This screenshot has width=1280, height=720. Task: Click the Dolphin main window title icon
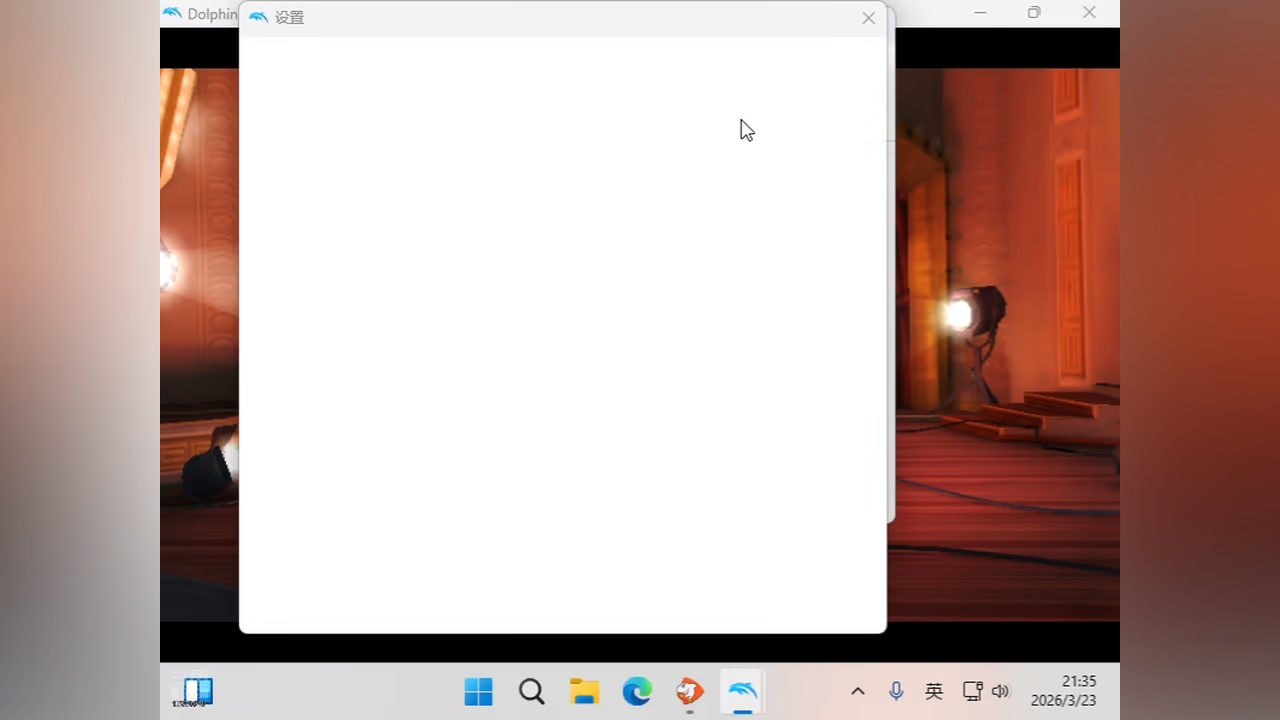click(173, 14)
